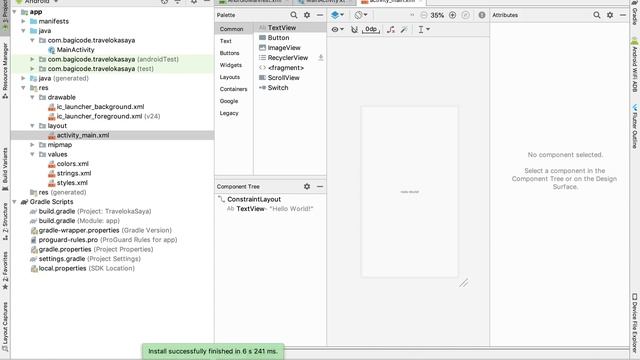Set default margins 0dp

(x=371, y=29)
